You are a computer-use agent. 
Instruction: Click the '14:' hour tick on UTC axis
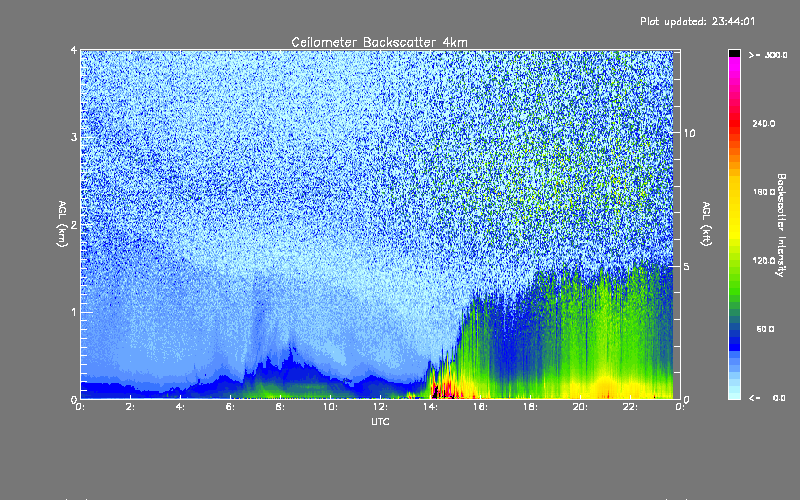tap(430, 407)
